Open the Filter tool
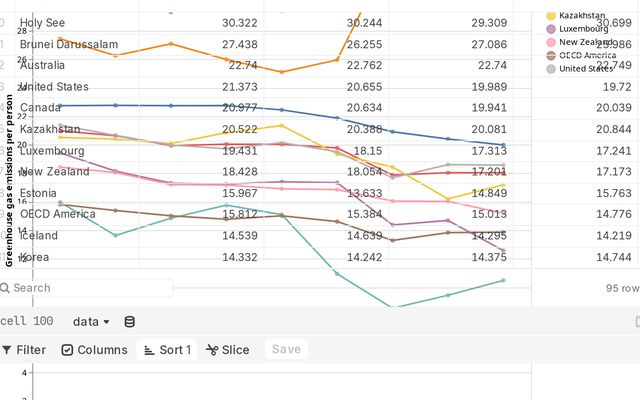The image size is (640, 400). 24,350
